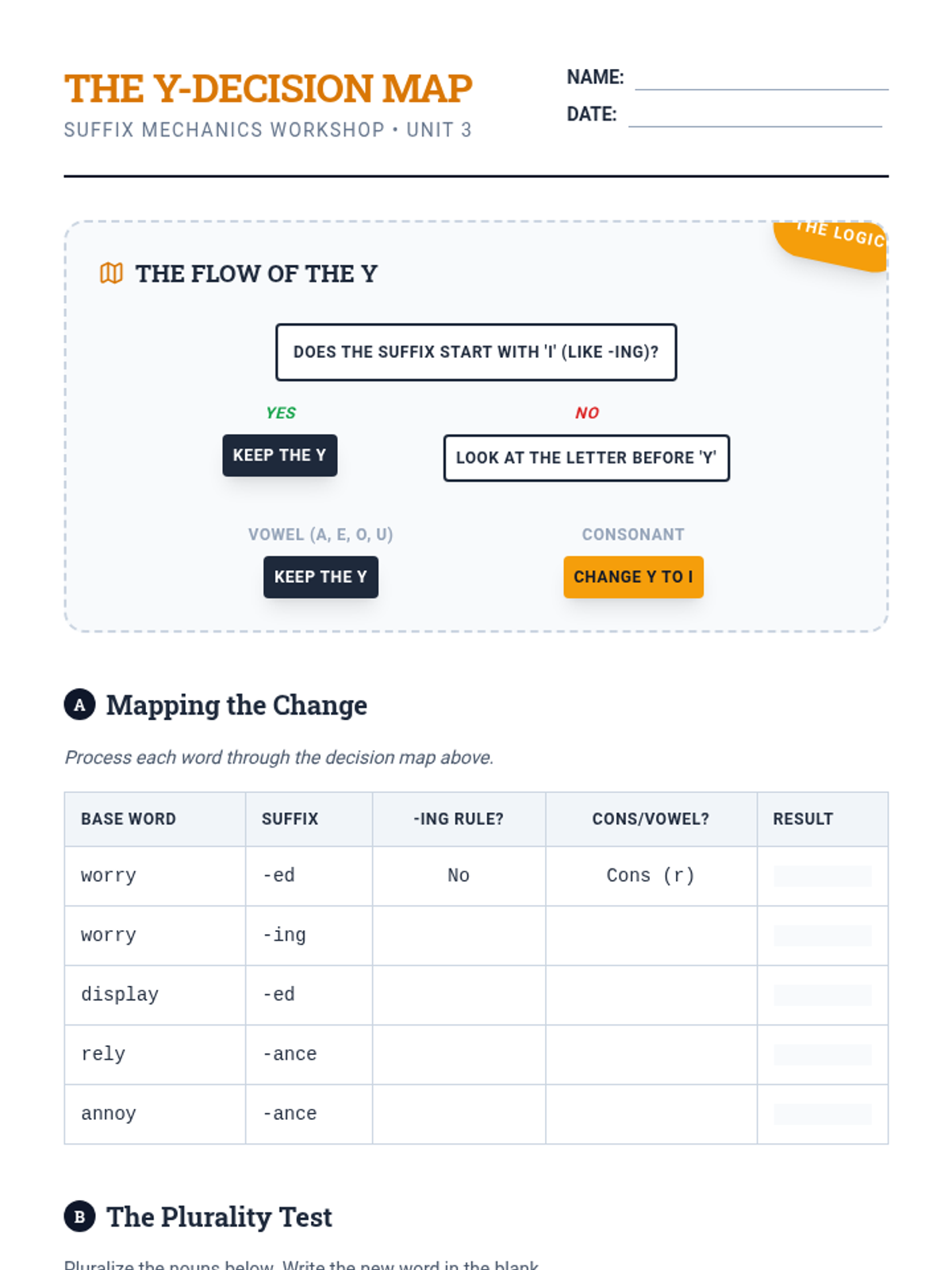Click the Result column header
The width and height of the screenshot is (952, 1270).
tap(803, 819)
